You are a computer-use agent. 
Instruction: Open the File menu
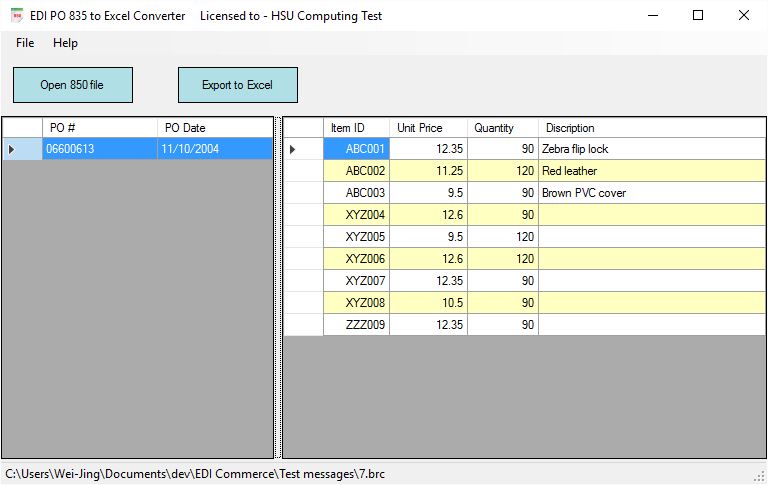[25, 43]
